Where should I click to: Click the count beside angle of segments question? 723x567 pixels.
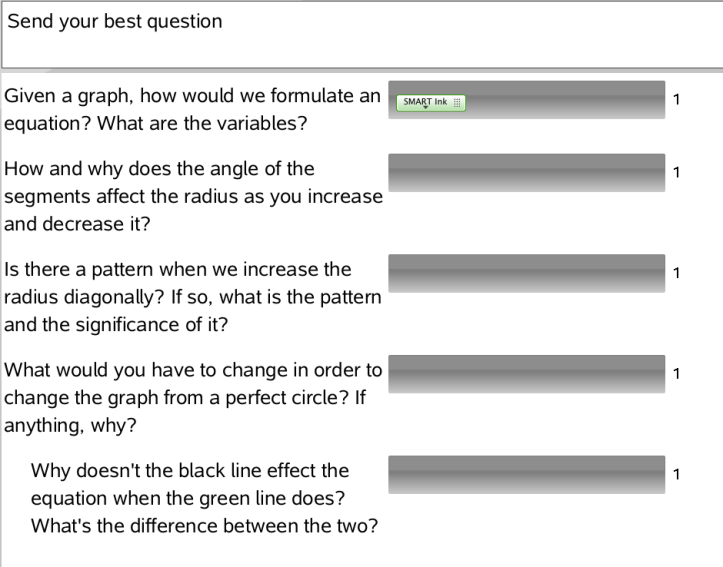(677, 173)
